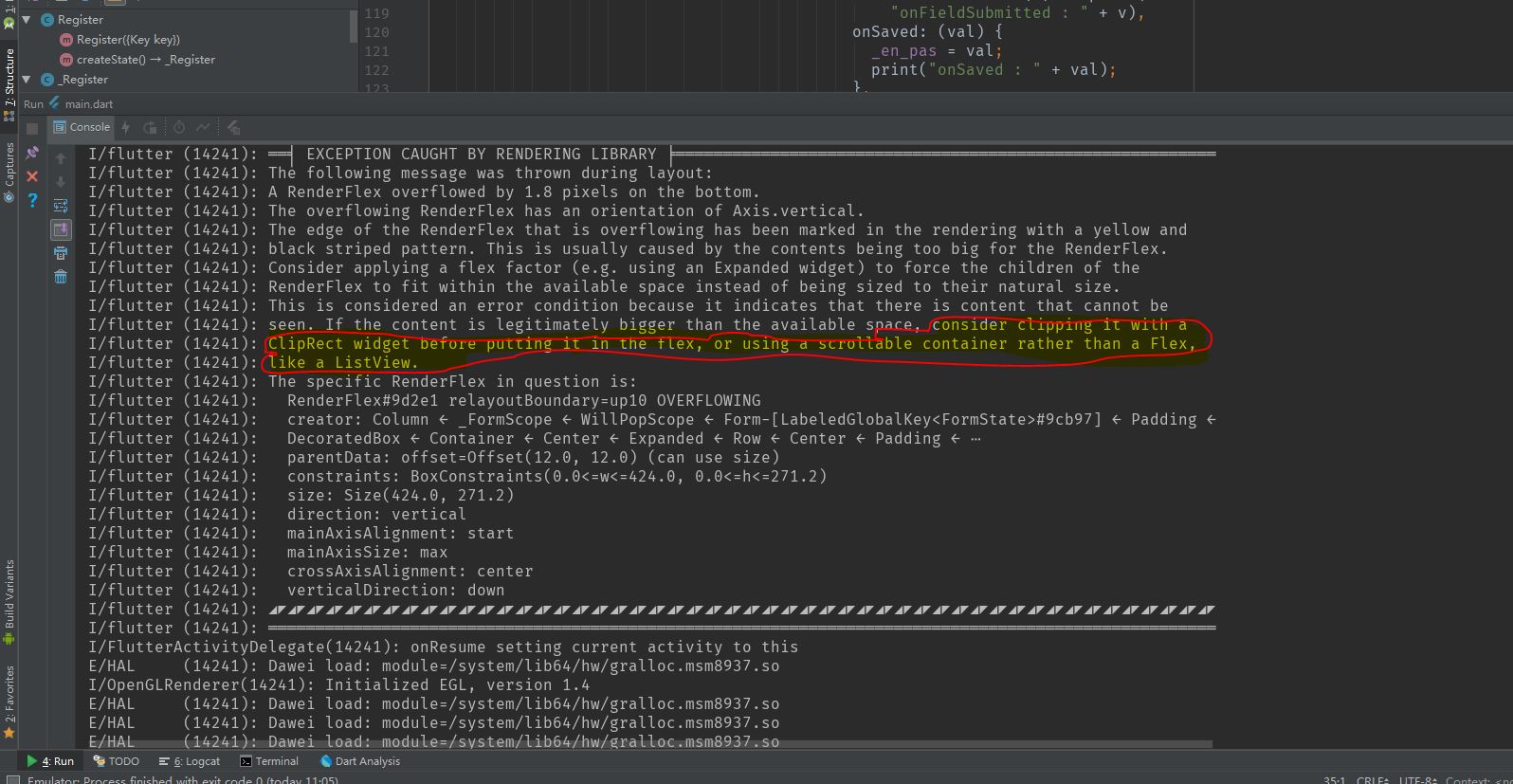The height and width of the screenshot is (784, 1513).
Task: Collapse the _Register class node
Action: 27,80
